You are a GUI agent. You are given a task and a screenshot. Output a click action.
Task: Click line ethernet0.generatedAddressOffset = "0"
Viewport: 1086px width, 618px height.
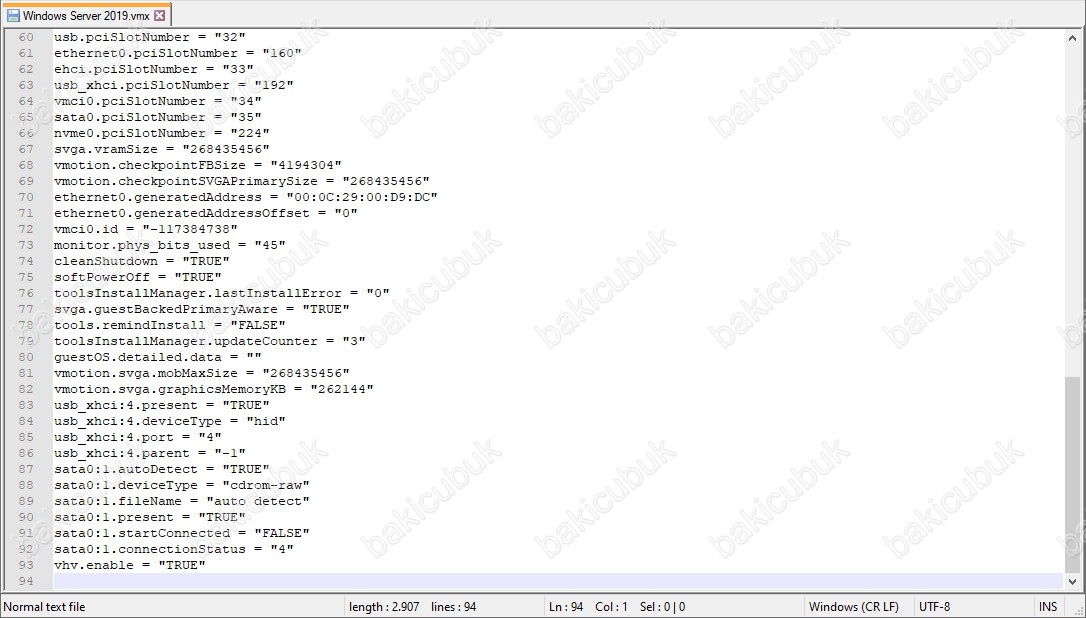point(206,213)
